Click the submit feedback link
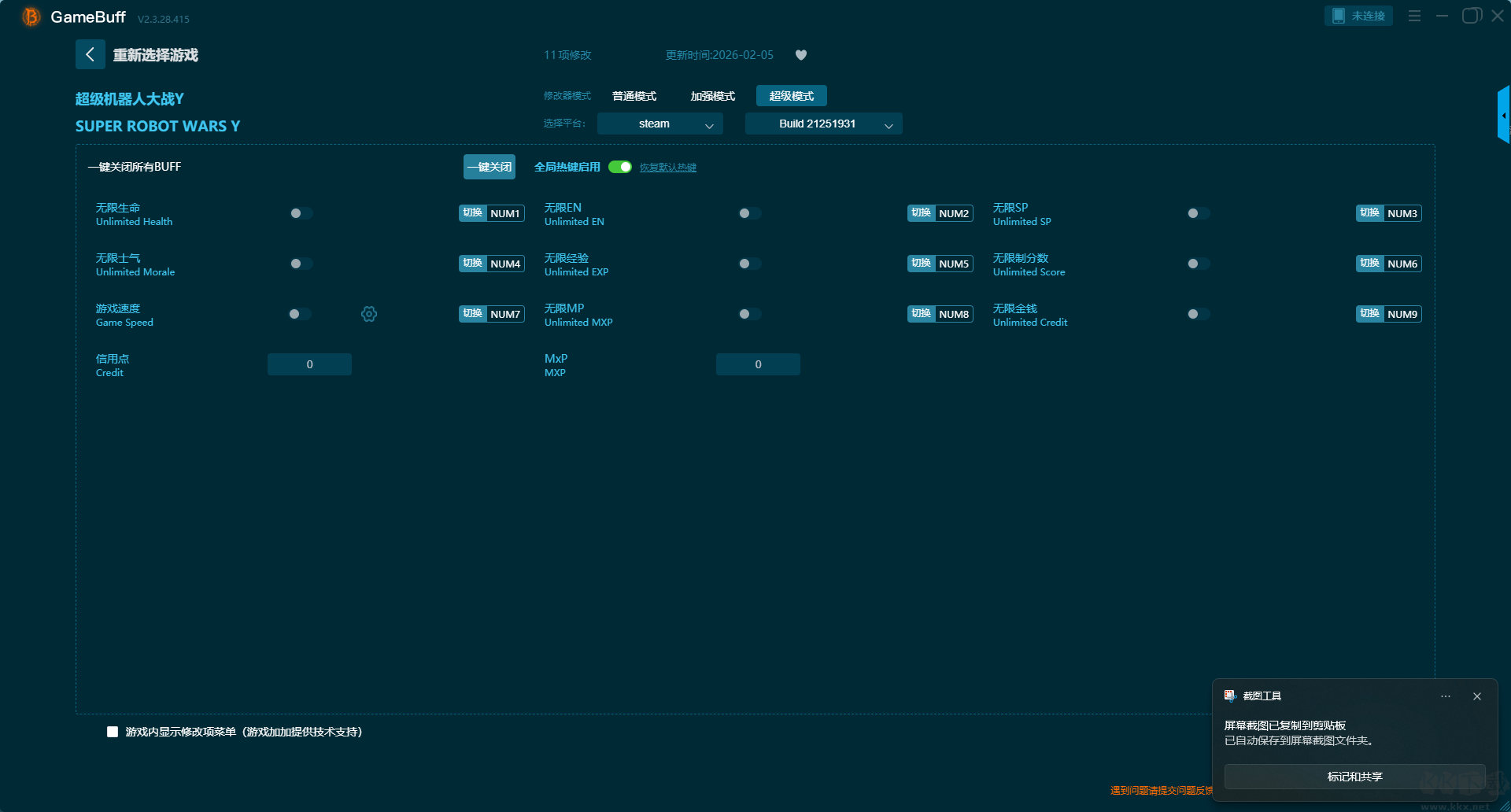1511x812 pixels. (x=1162, y=791)
